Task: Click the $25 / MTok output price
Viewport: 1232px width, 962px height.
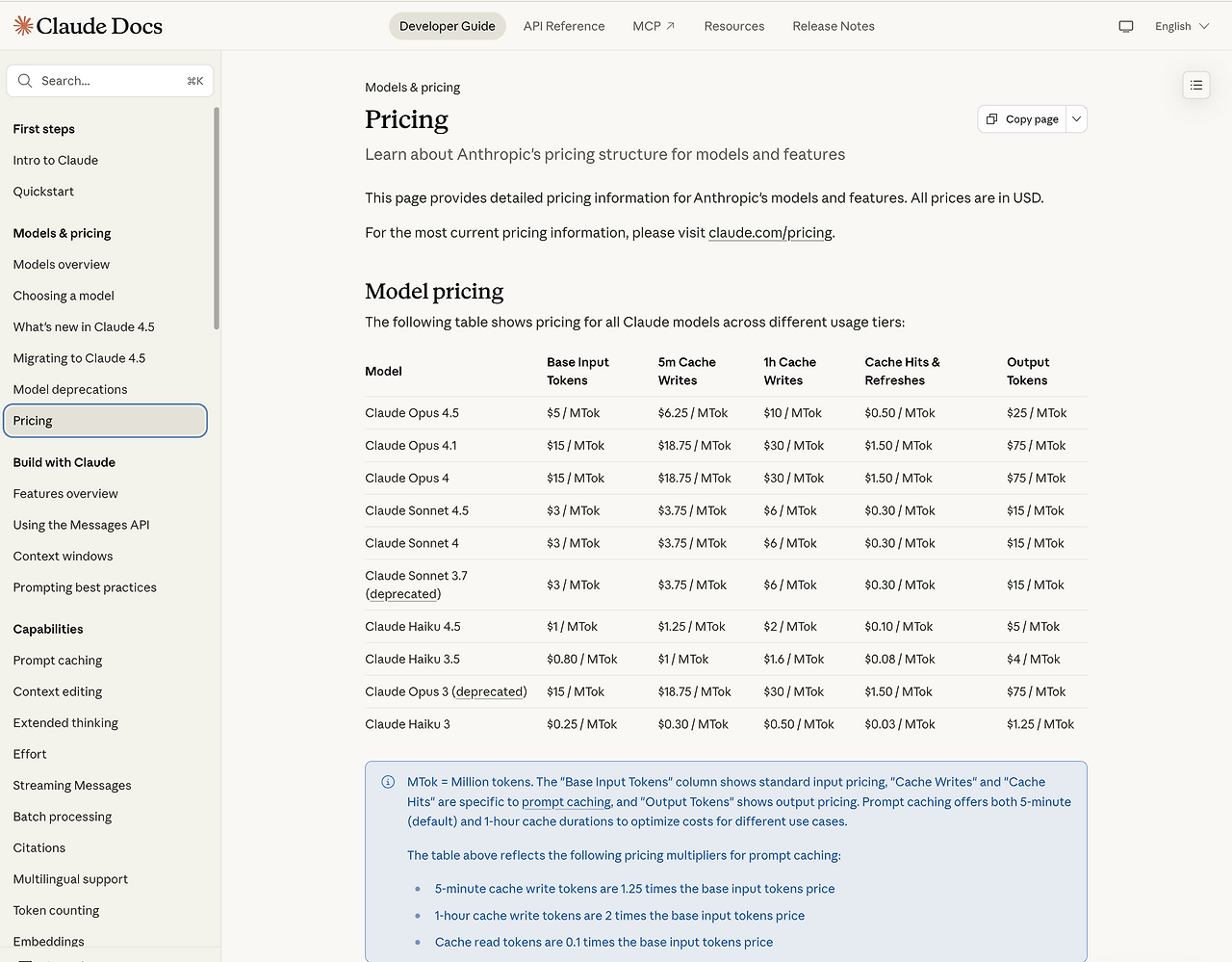Action: point(1037,413)
